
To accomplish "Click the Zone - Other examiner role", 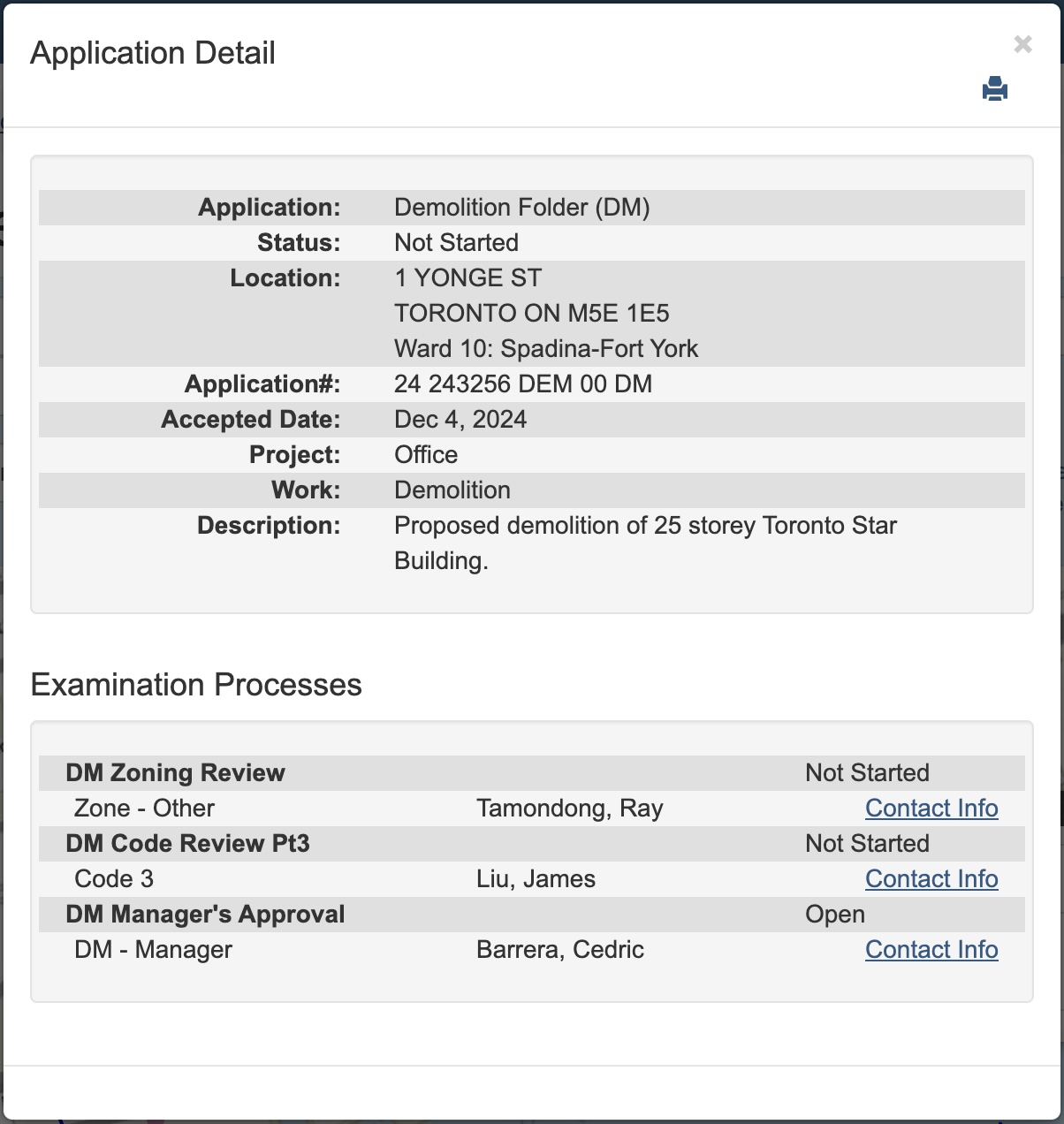I will (144, 809).
